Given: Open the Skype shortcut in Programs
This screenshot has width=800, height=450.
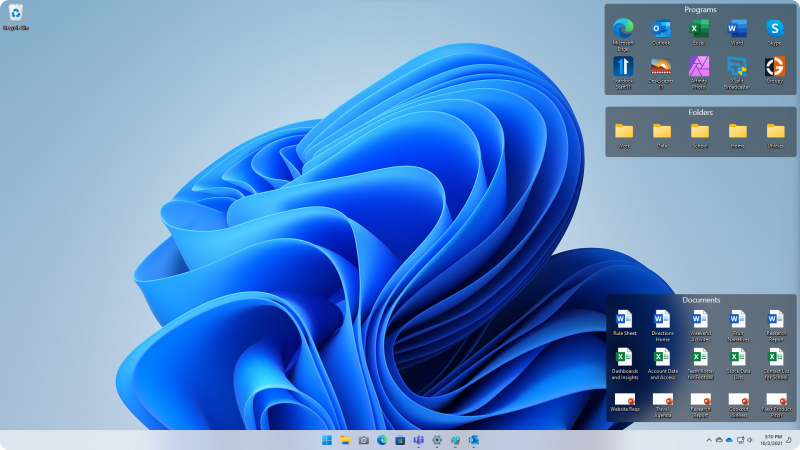Looking at the screenshot, I should point(775,29).
